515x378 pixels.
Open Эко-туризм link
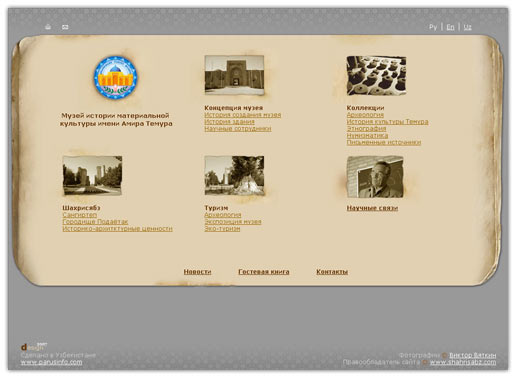click(x=222, y=229)
